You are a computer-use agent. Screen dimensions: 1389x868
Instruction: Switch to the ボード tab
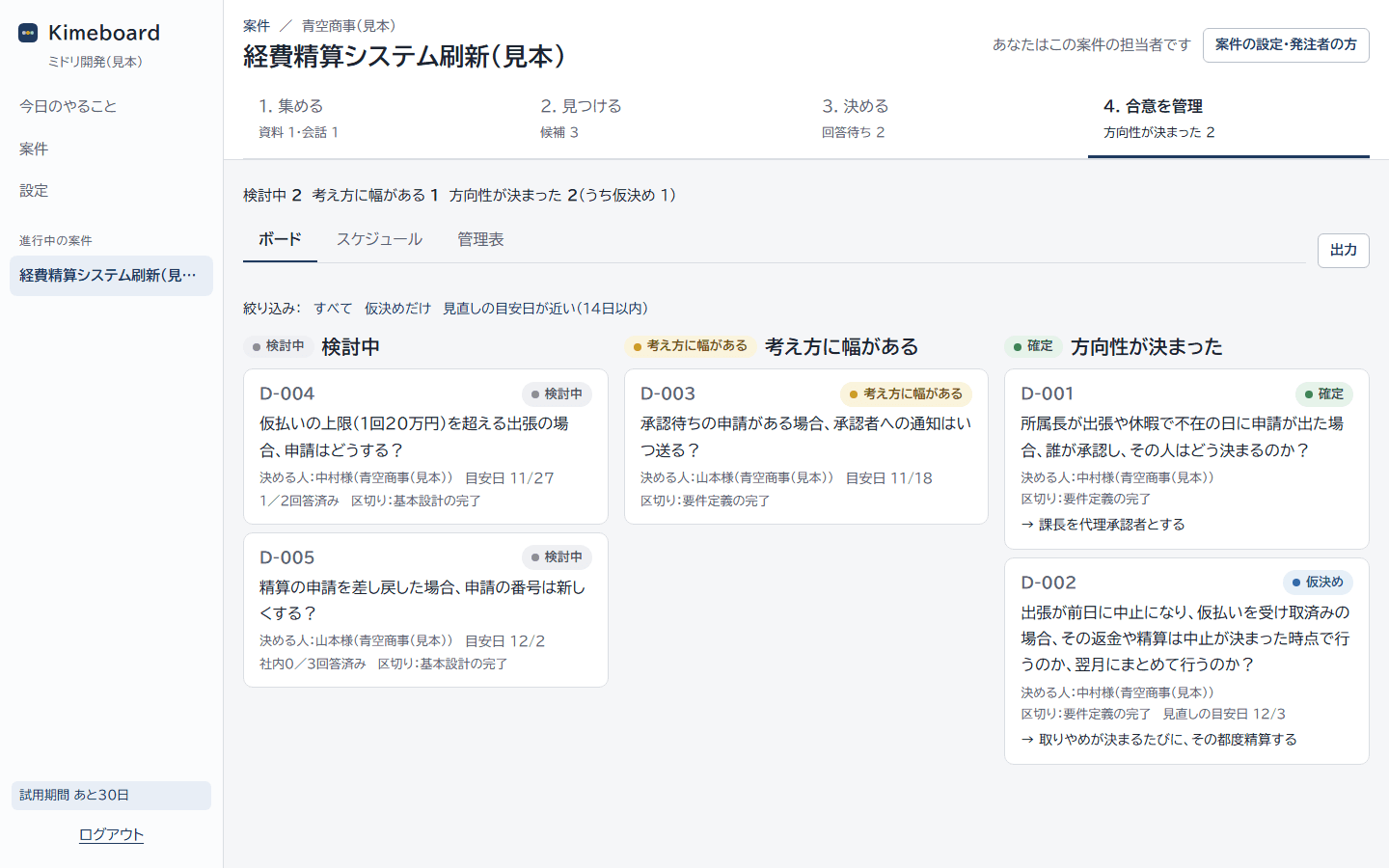coord(280,240)
